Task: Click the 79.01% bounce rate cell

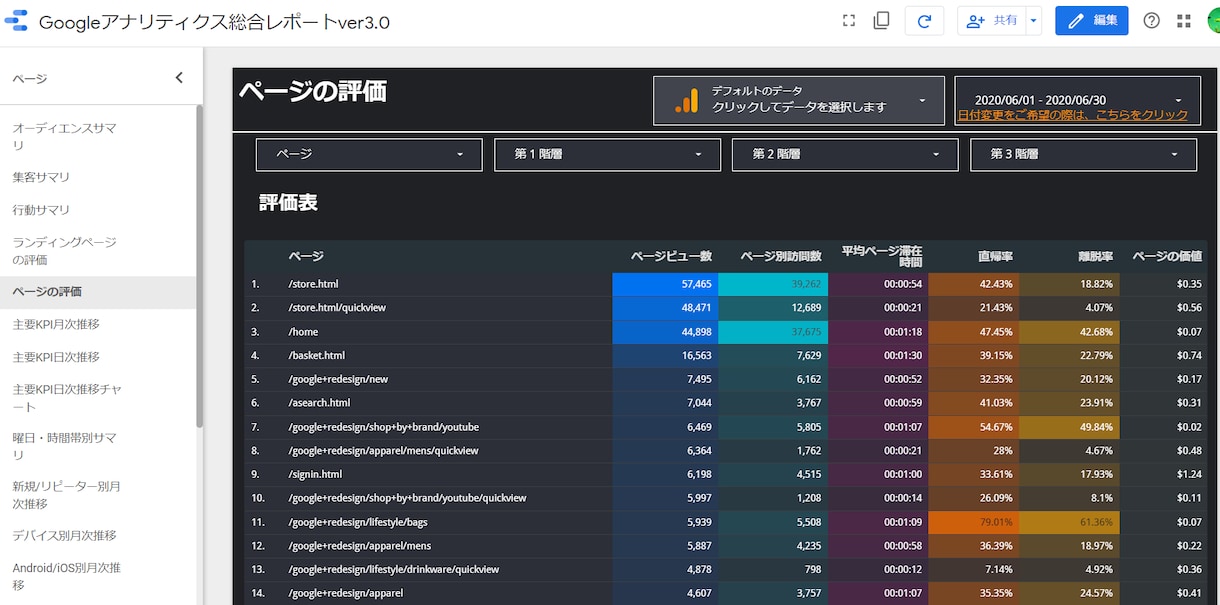Action: coord(973,522)
